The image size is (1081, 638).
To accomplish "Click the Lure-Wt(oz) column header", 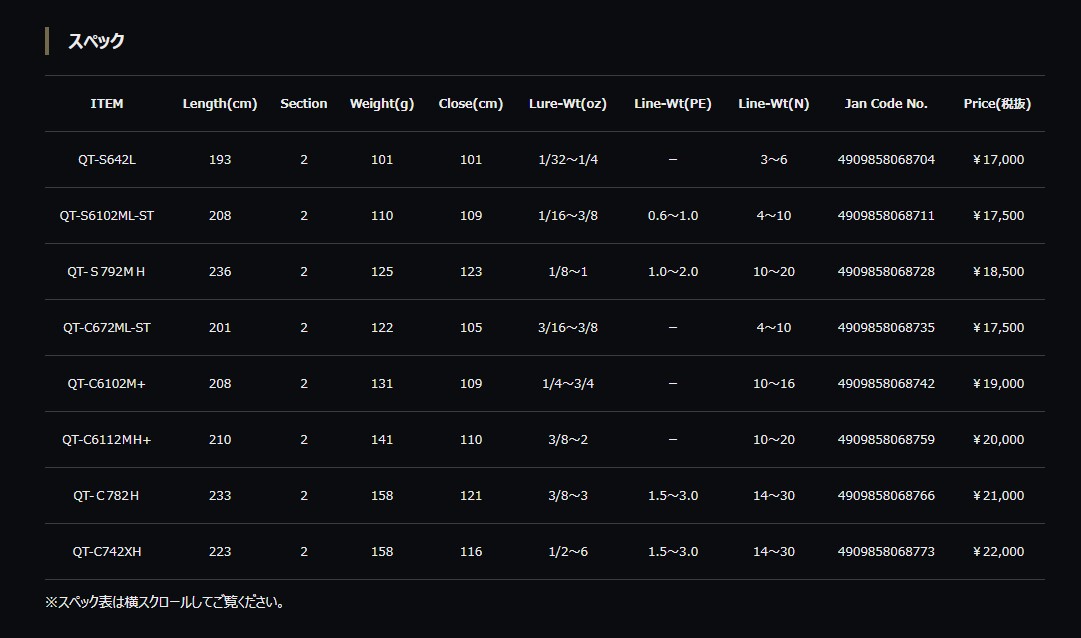I will tap(567, 104).
